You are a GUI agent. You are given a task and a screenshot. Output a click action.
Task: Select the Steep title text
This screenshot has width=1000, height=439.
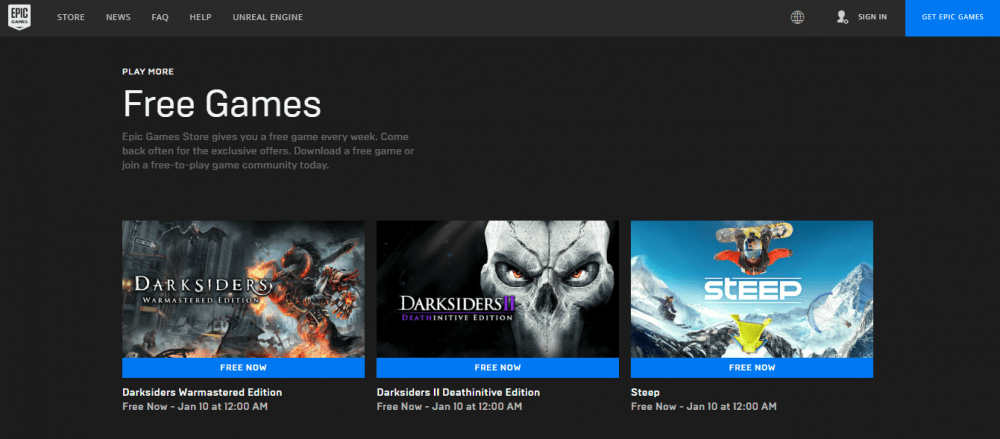[645, 392]
